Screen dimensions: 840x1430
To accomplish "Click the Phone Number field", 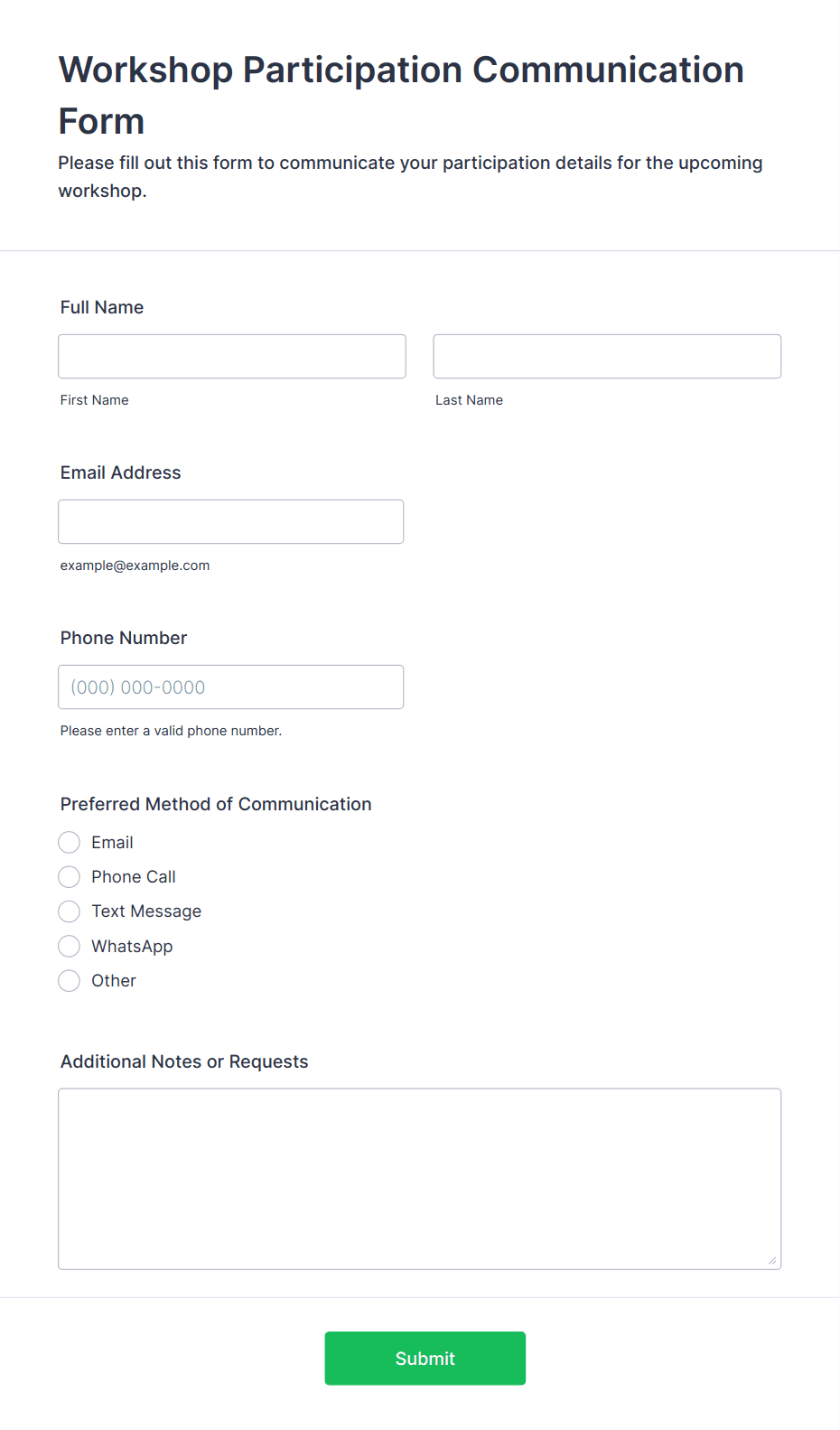I will click(231, 687).
